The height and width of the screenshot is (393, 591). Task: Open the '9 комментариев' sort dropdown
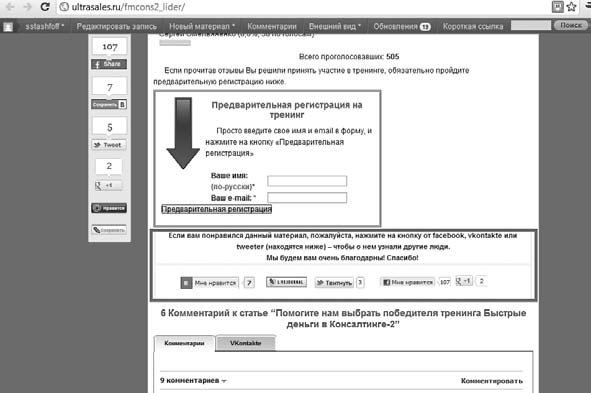193,380
